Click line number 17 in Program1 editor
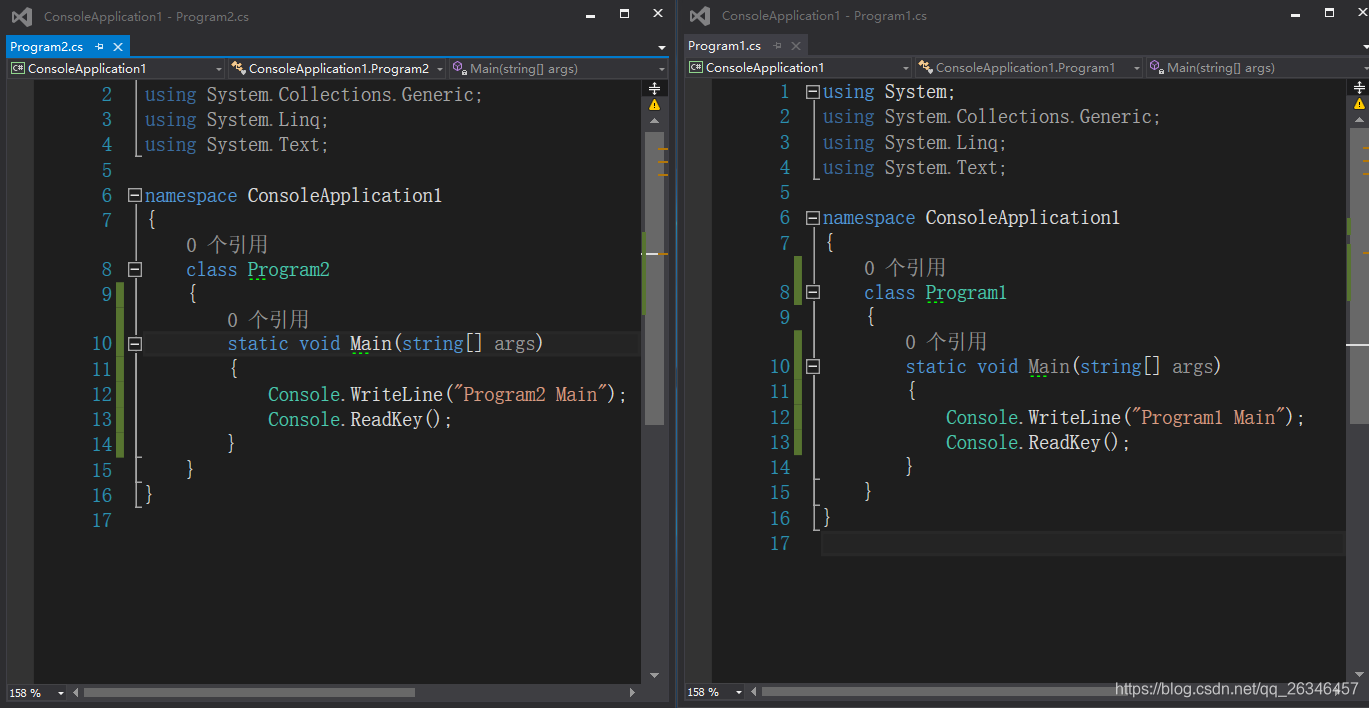The image size is (1369, 708). (x=780, y=544)
